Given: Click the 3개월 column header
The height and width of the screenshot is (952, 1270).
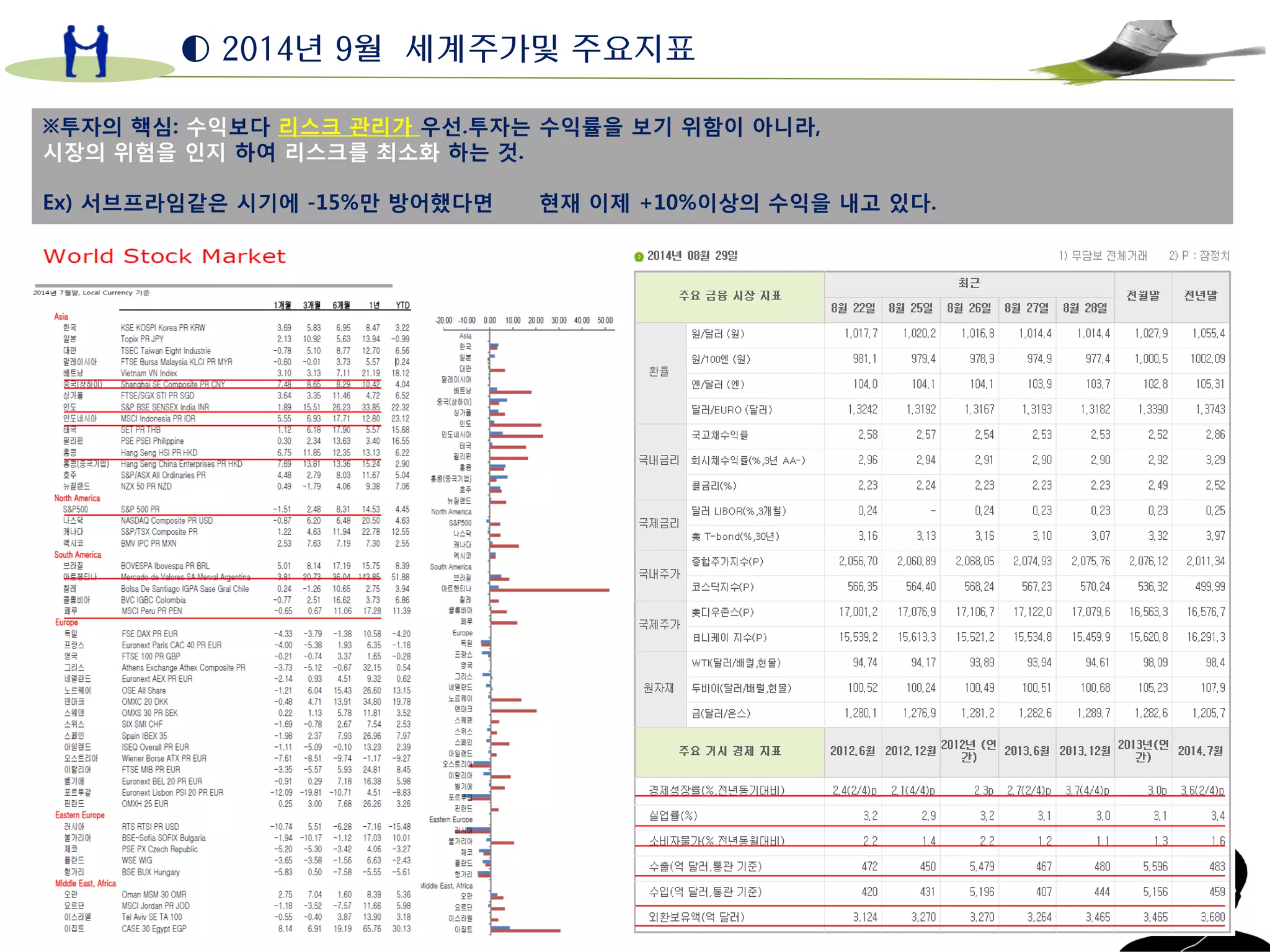Looking at the screenshot, I should (x=312, y=305).
